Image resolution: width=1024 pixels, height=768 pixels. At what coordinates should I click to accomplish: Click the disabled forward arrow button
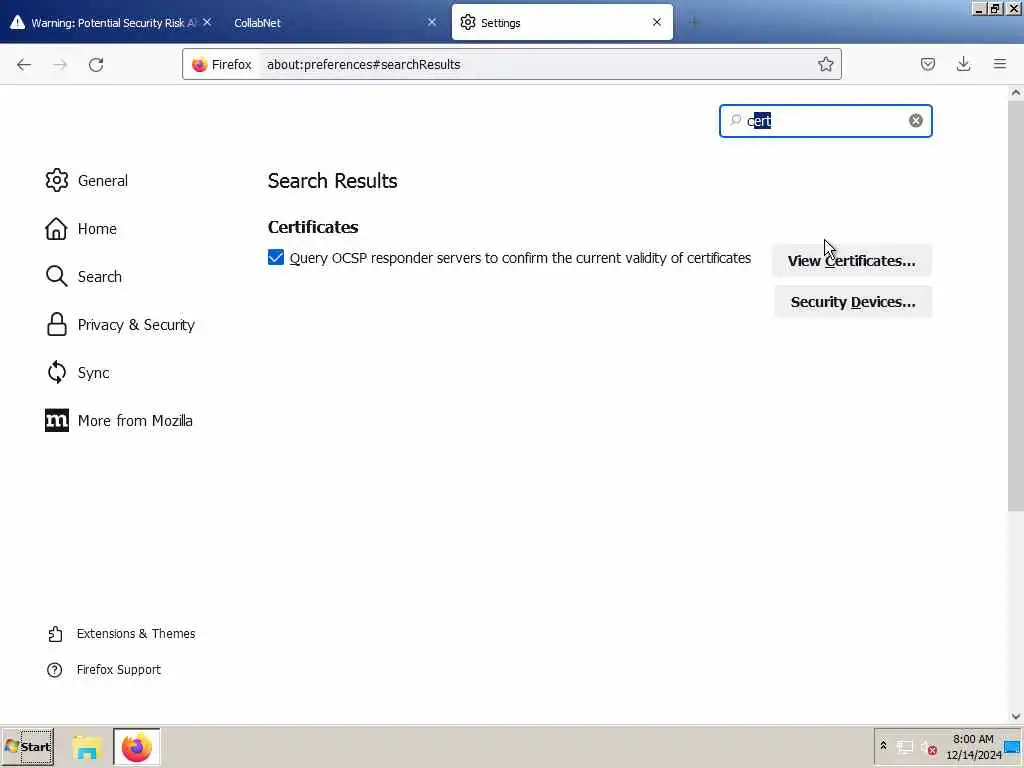click(60, 65)
